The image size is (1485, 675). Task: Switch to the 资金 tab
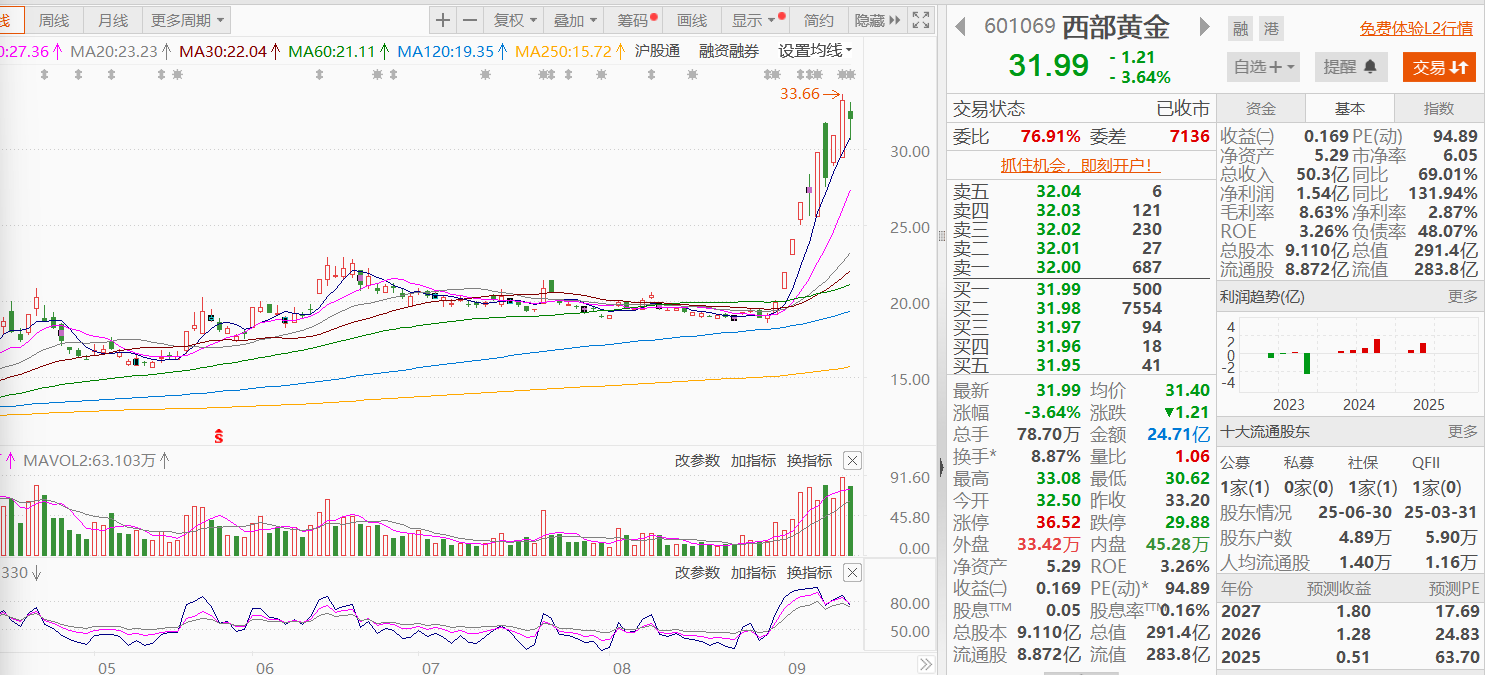pos(1260,109)
